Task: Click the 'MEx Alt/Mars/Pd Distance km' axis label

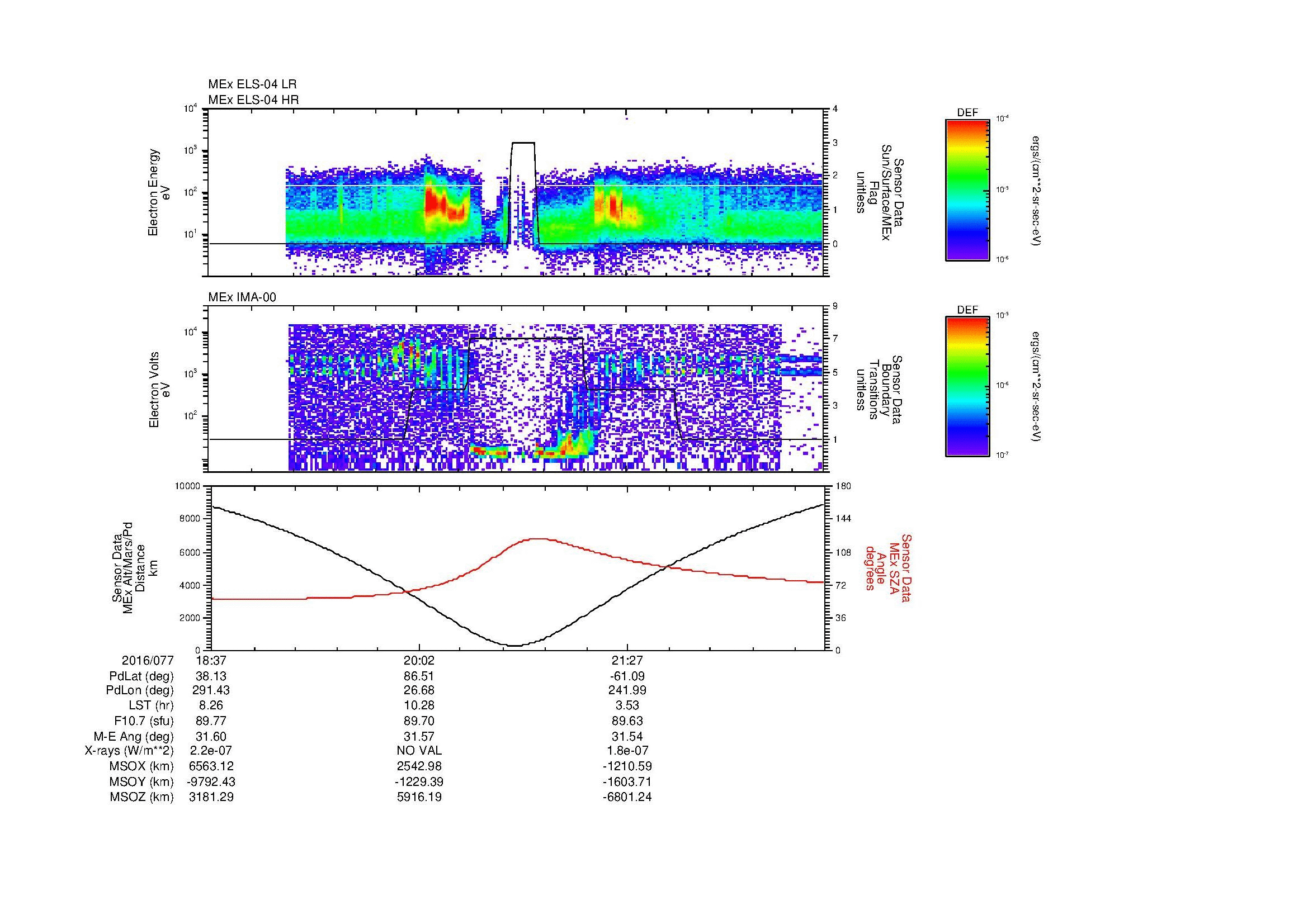Action: 134,567
